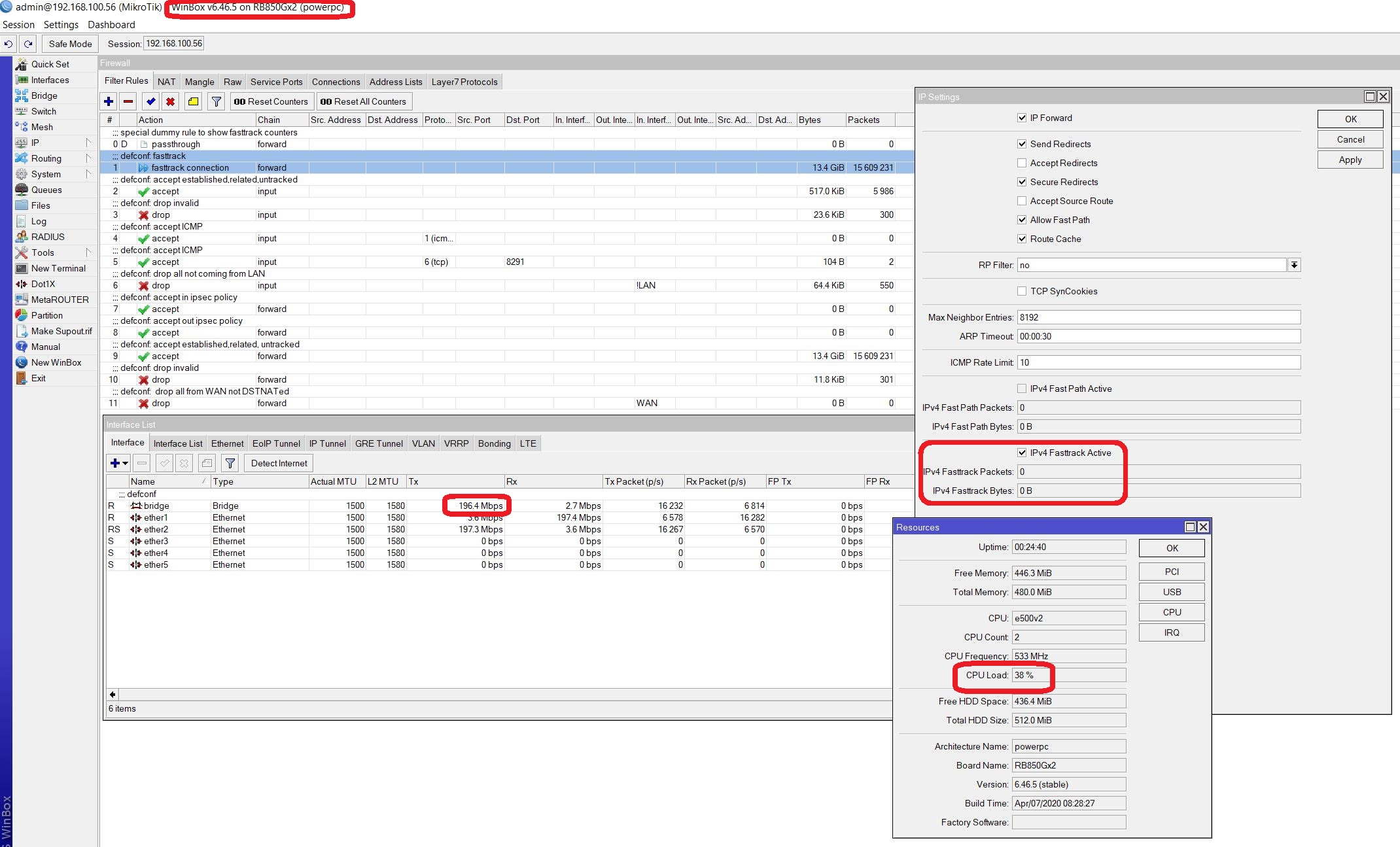
Task: Open Log in the sidebar
Action: click(x=39, y=221)
